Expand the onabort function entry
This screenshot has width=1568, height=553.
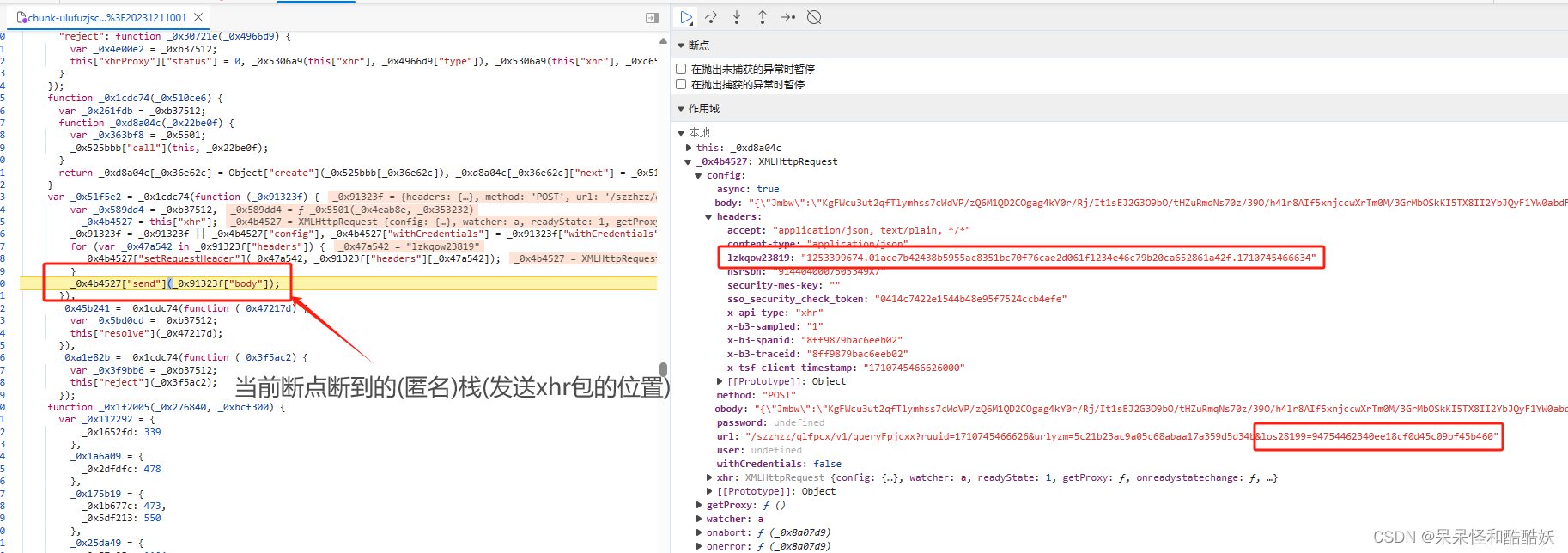pos(699,532)
